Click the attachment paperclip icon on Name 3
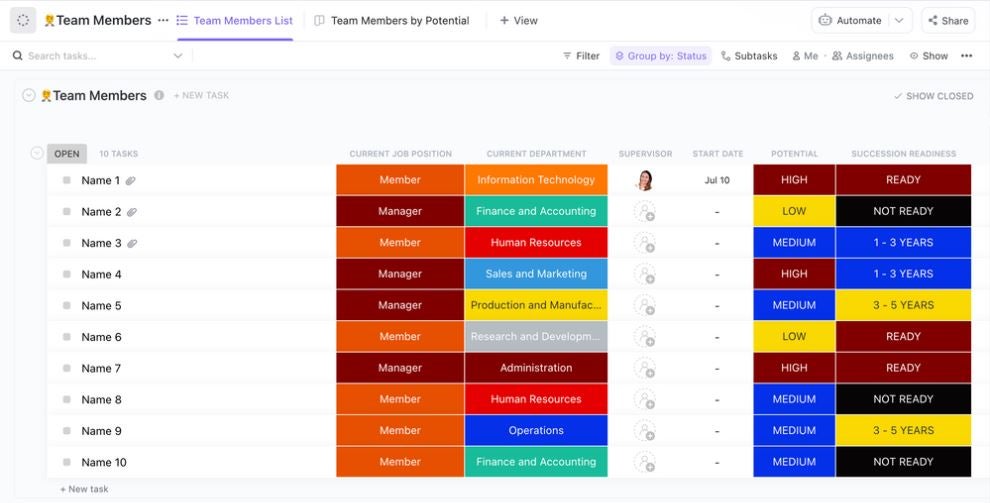This screenshot has height=503, width=990. coord(131,244)
